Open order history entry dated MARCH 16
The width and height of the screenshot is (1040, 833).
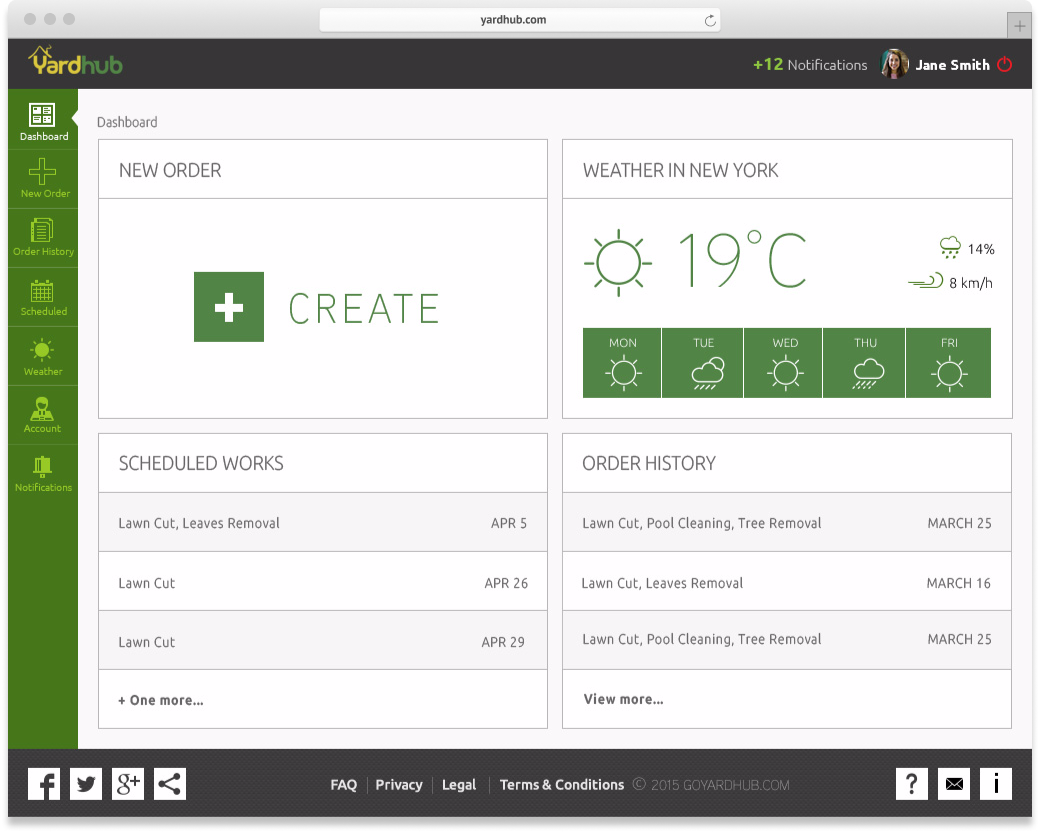coord(787,582)
